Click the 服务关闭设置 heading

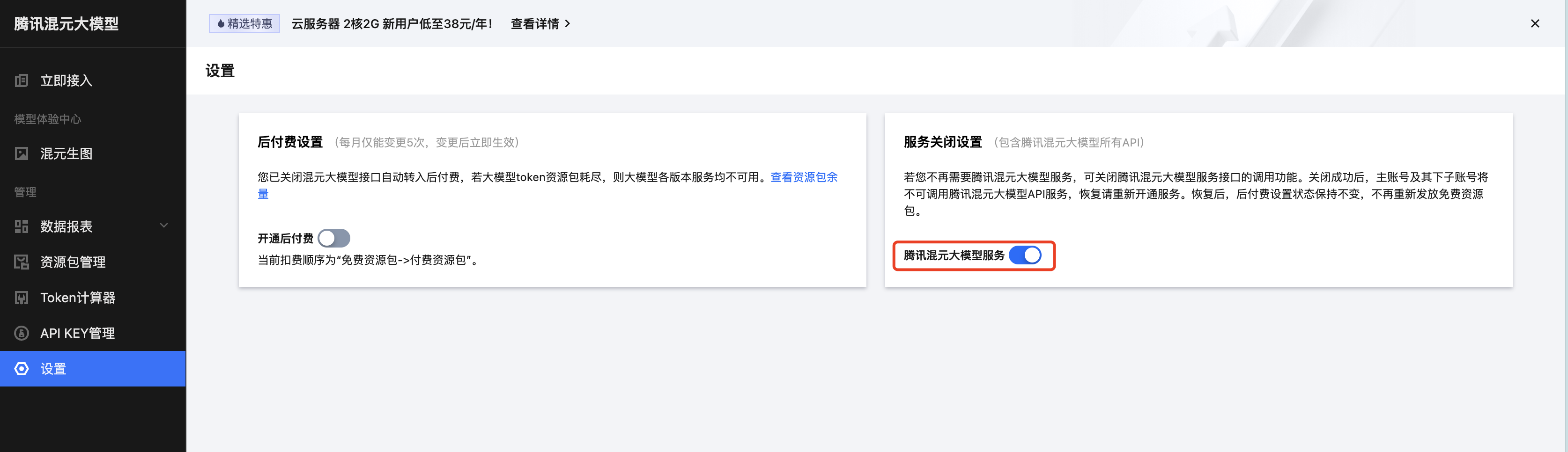coord(942,142)
